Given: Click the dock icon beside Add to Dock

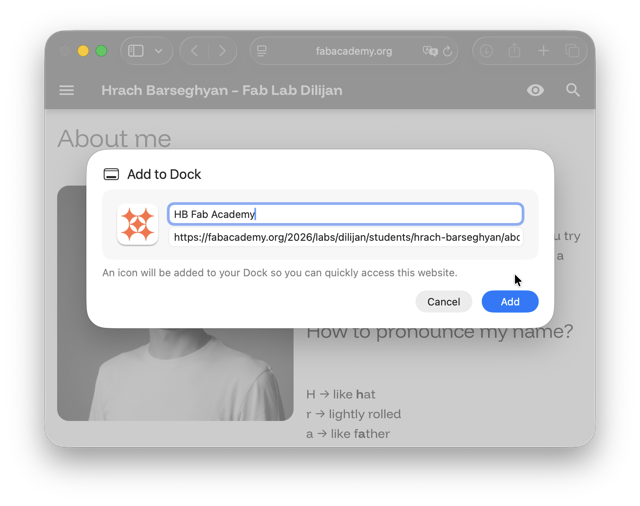Looking at the screenshot, I should click(x=111, y=174).
